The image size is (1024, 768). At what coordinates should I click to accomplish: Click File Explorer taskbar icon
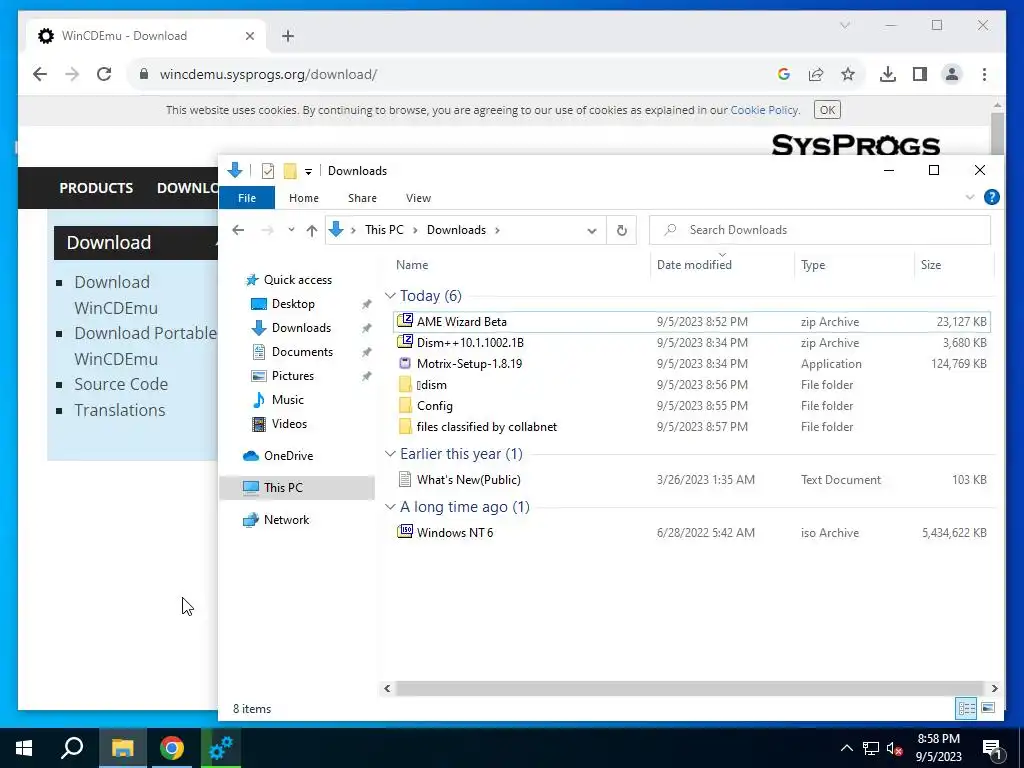(x=123, y=748)
